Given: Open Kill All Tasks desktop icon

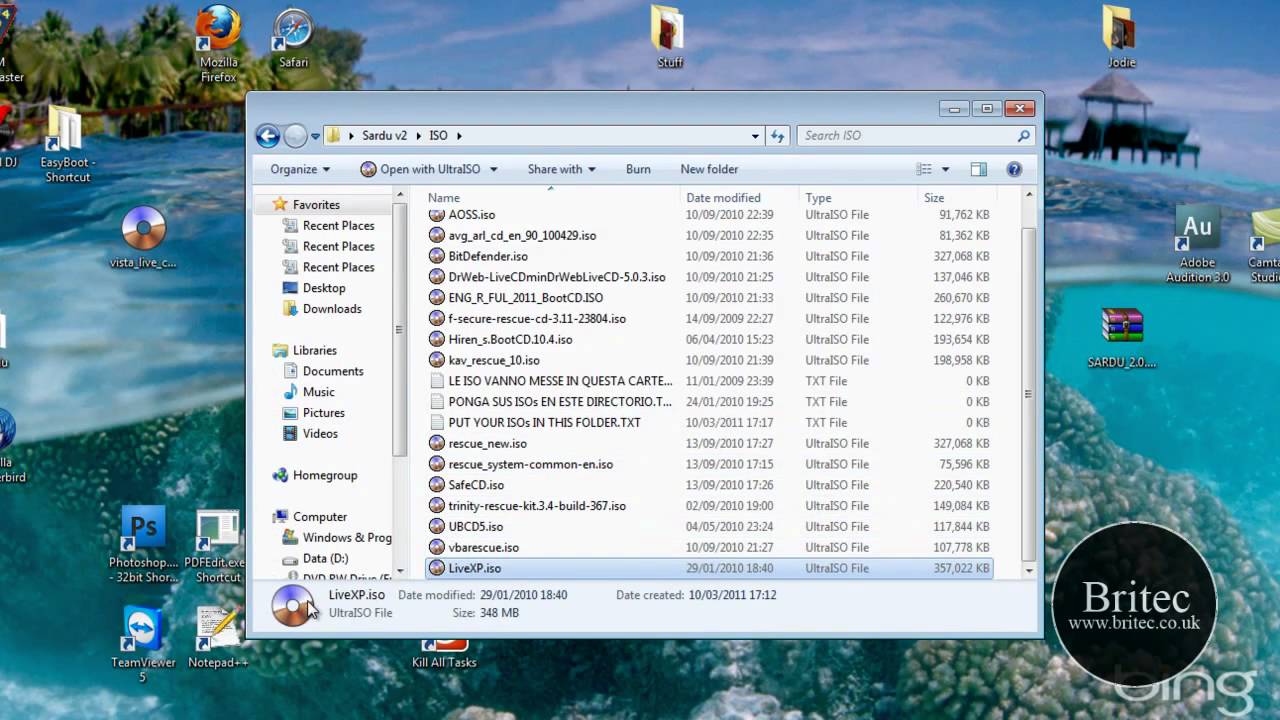Looking at the screenshot, I should [444, 655].
